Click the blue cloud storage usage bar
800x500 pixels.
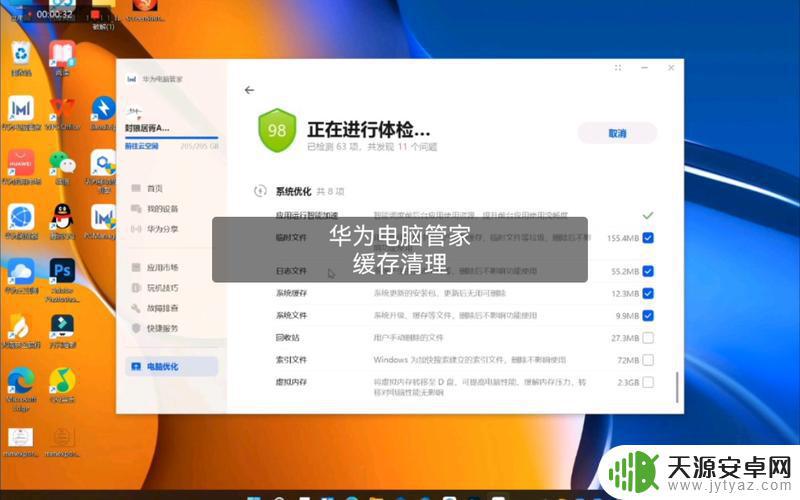[171, 138]
